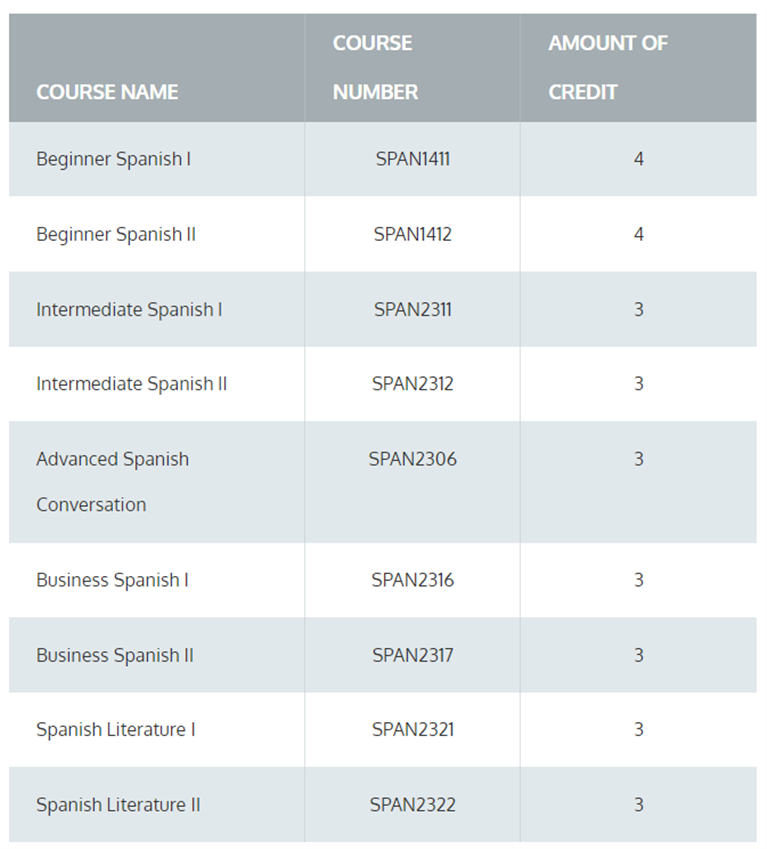
Task: Click course number SPAN2322
Action: [x=412, y=805]
